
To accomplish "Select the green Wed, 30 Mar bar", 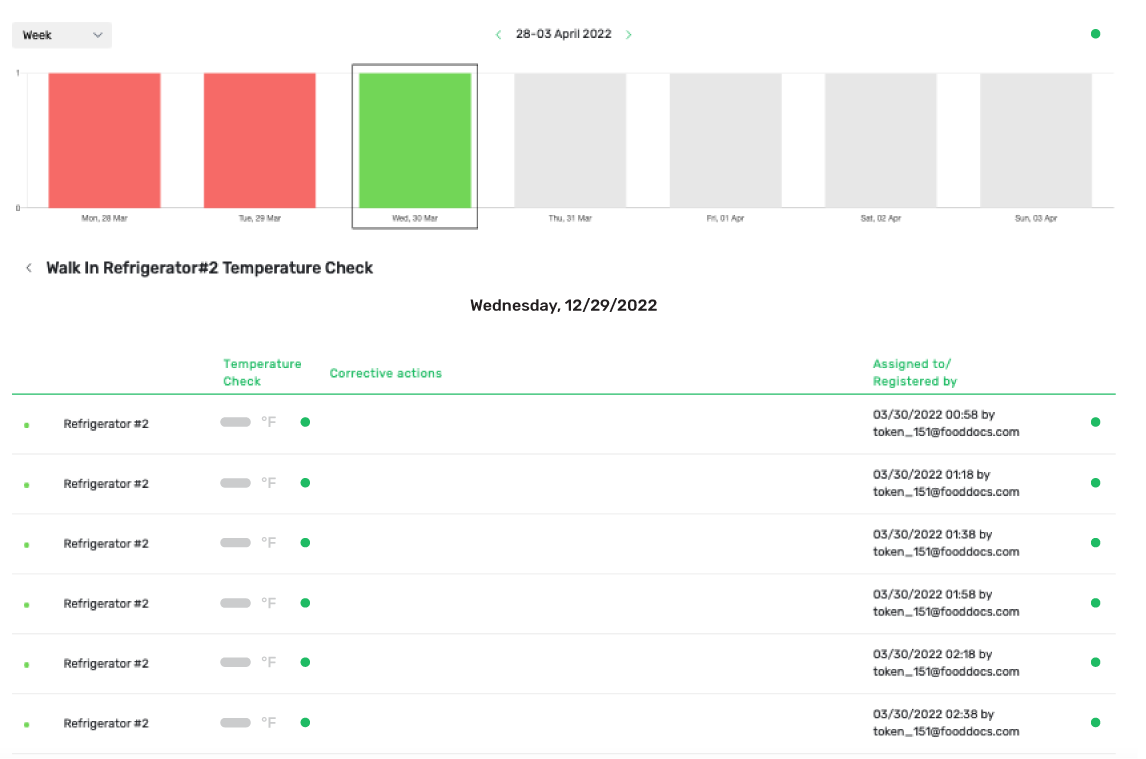I will tap(414, 140).
